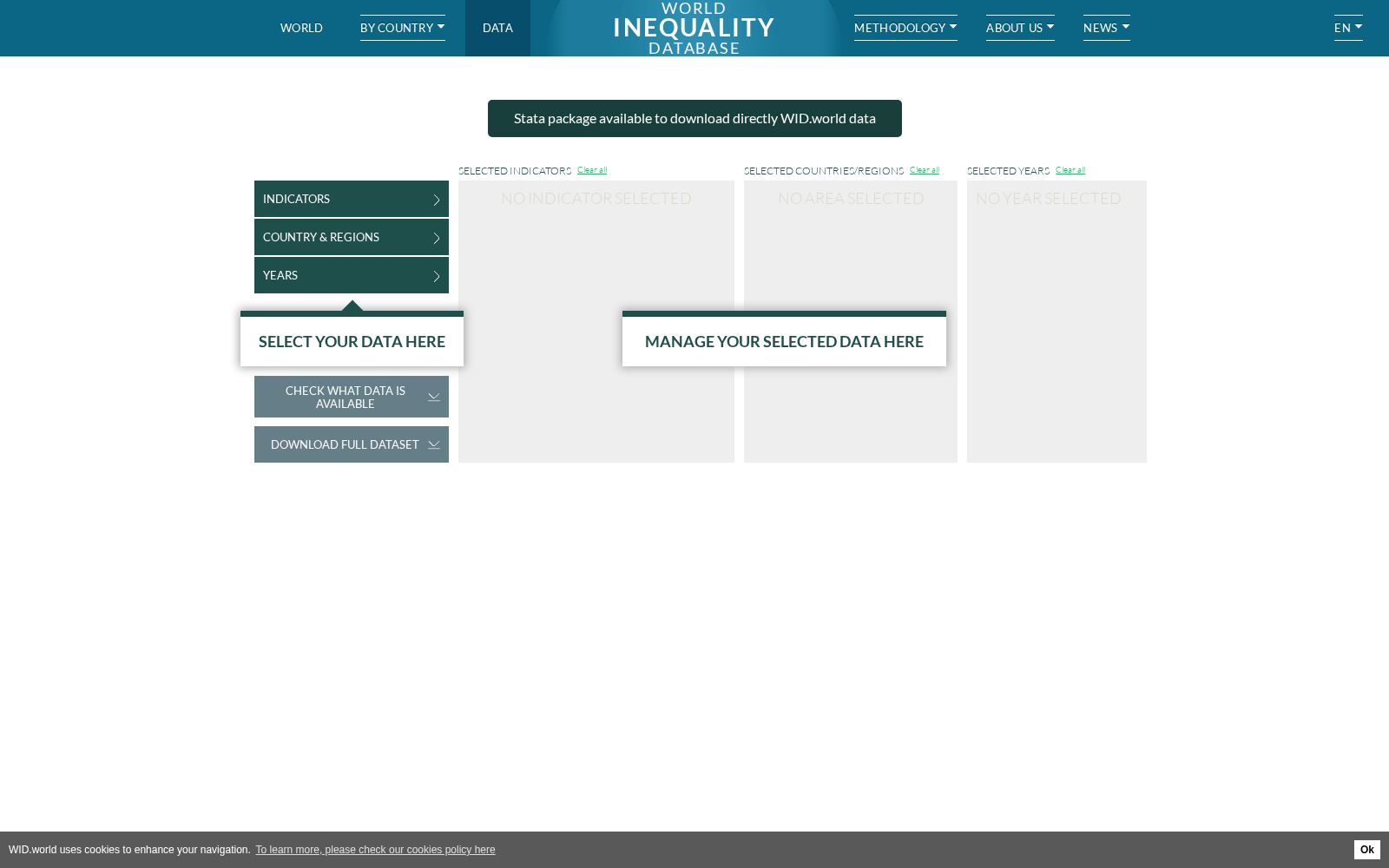Open the YEARS selection panel
The height and width of the screenshot is (868, 1389).
pyautogui.click(x=352, y=275)
